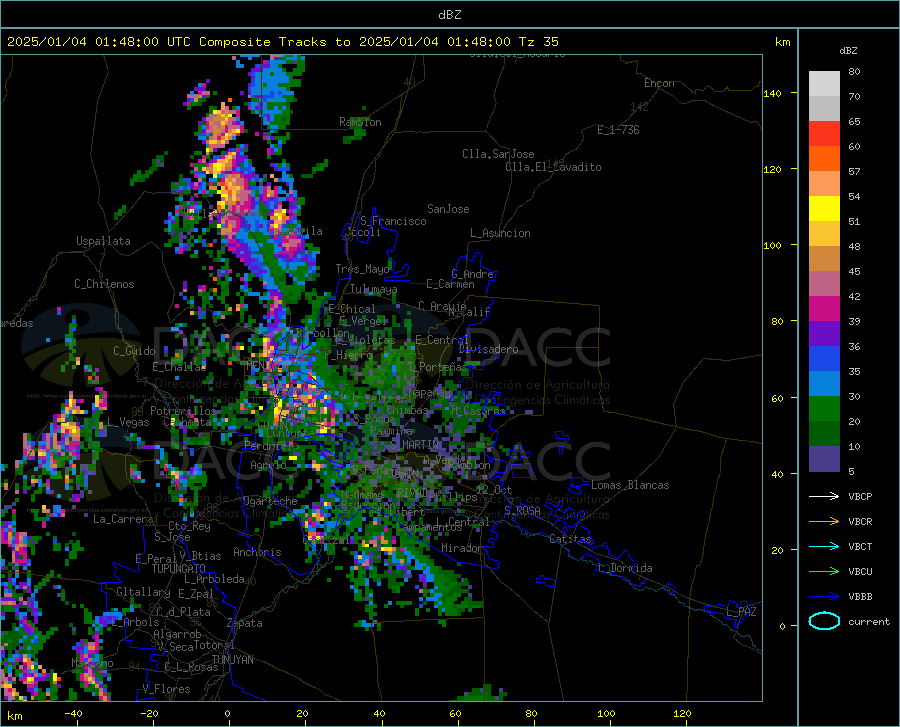Select the 51-54 dBZ yellow color swatch

tap(824, 209)
